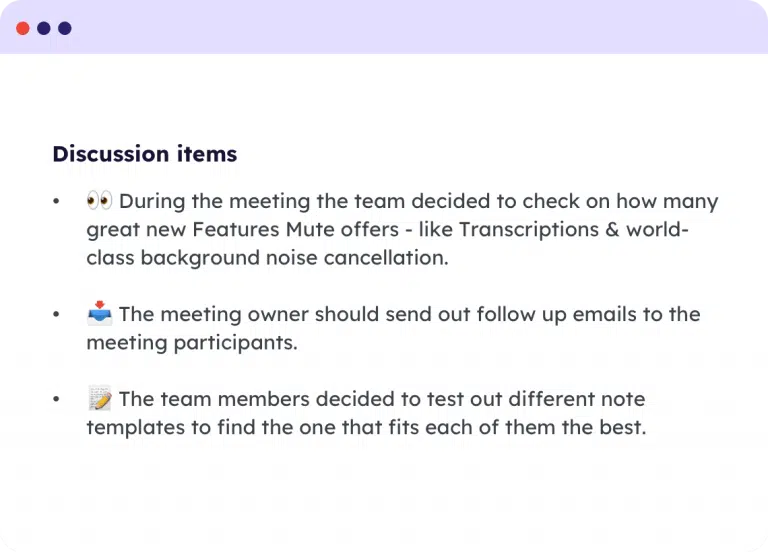Click the eyes emoji icon
The image size is (768, 552).
tap(99, 201)
